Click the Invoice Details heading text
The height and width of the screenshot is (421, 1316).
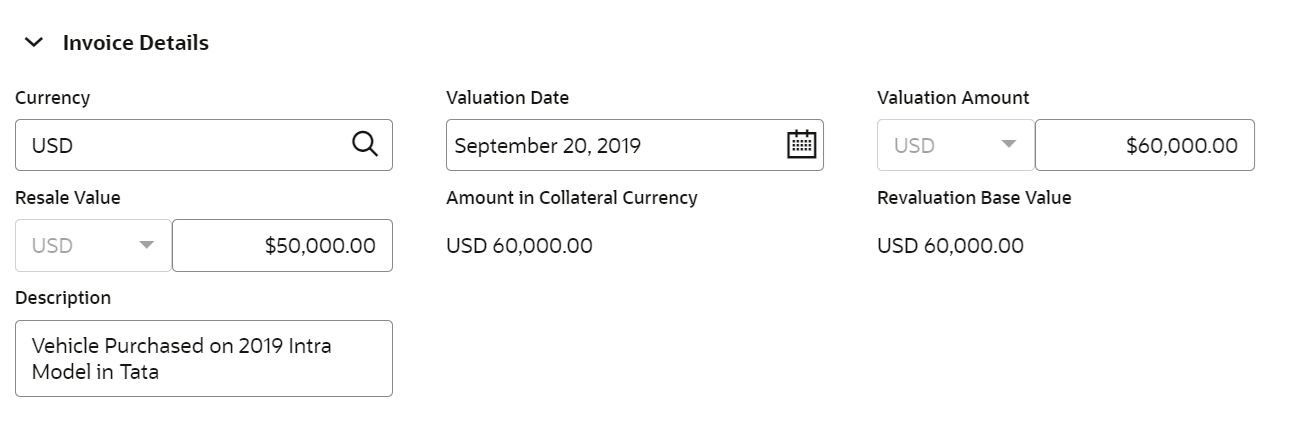[x=135, y=43]
